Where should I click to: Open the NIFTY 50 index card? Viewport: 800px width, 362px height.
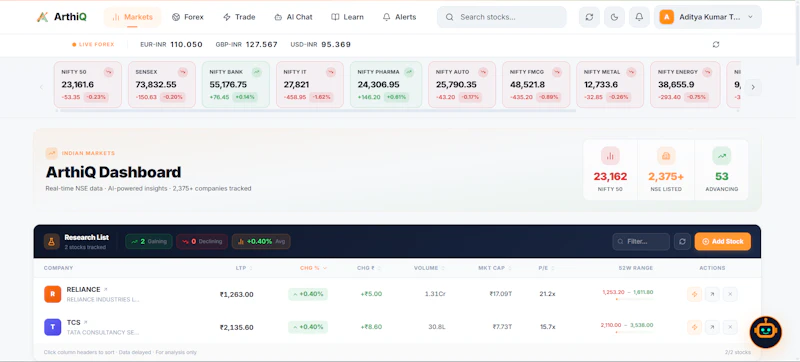(88, 85)
